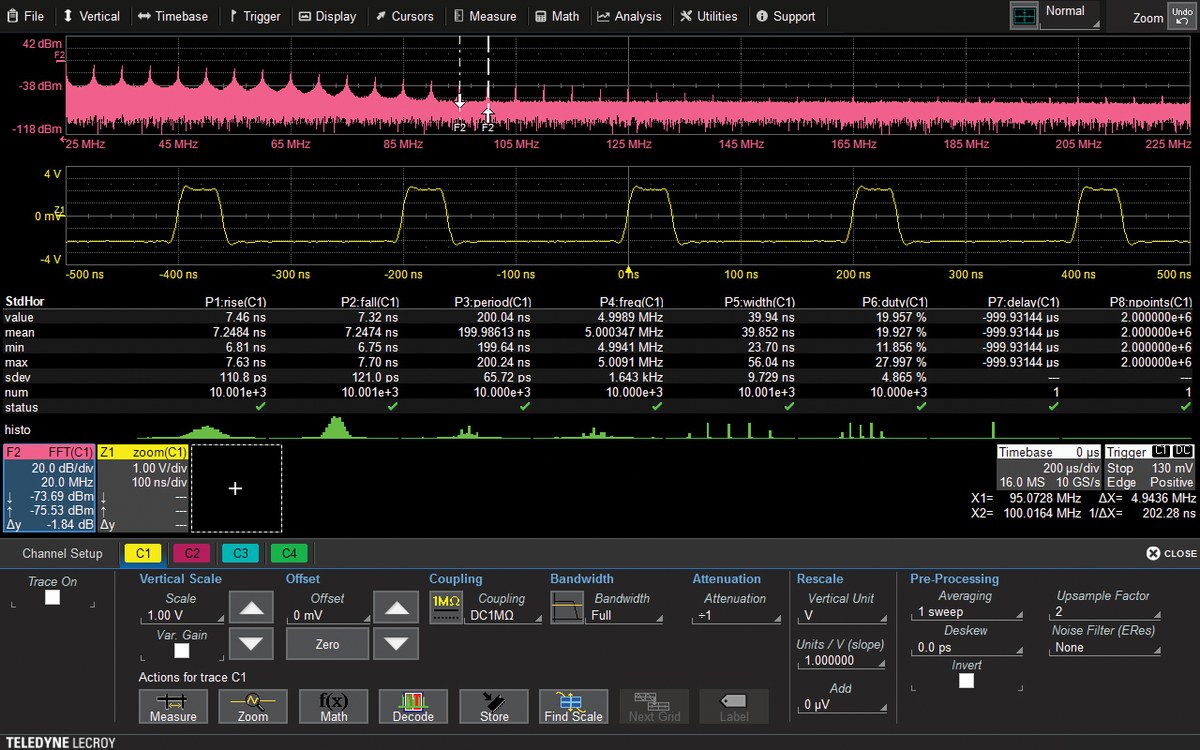
Task: Switch to the C2 channel tab
Action: point(192,553)
